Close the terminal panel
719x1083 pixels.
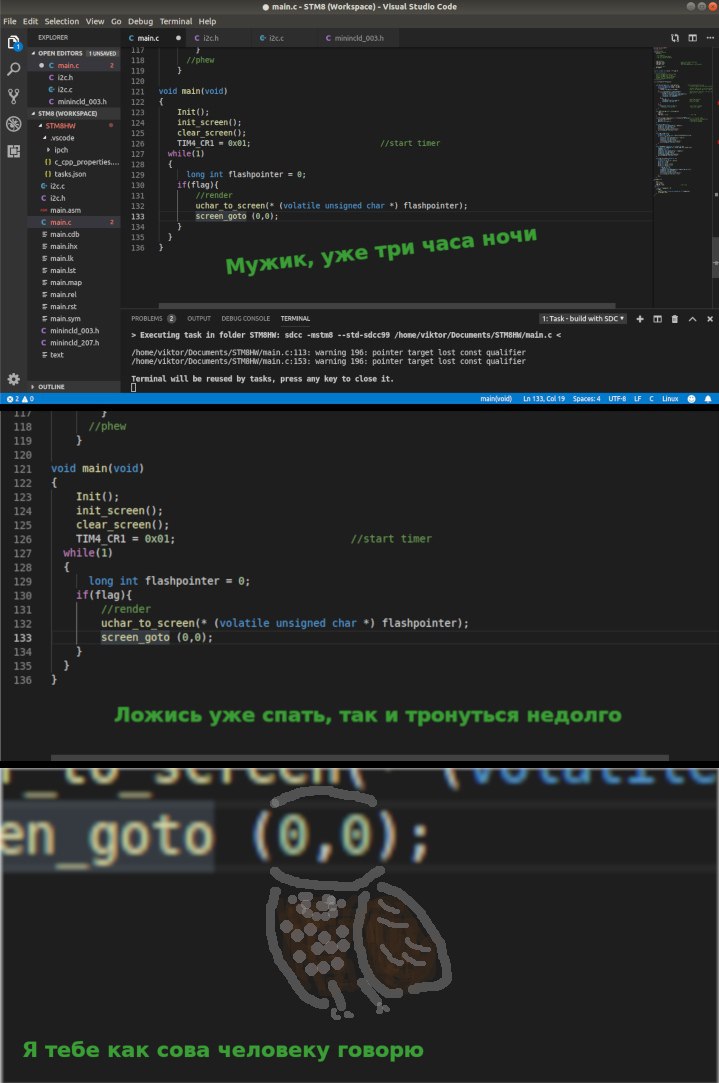click(710, 319)
